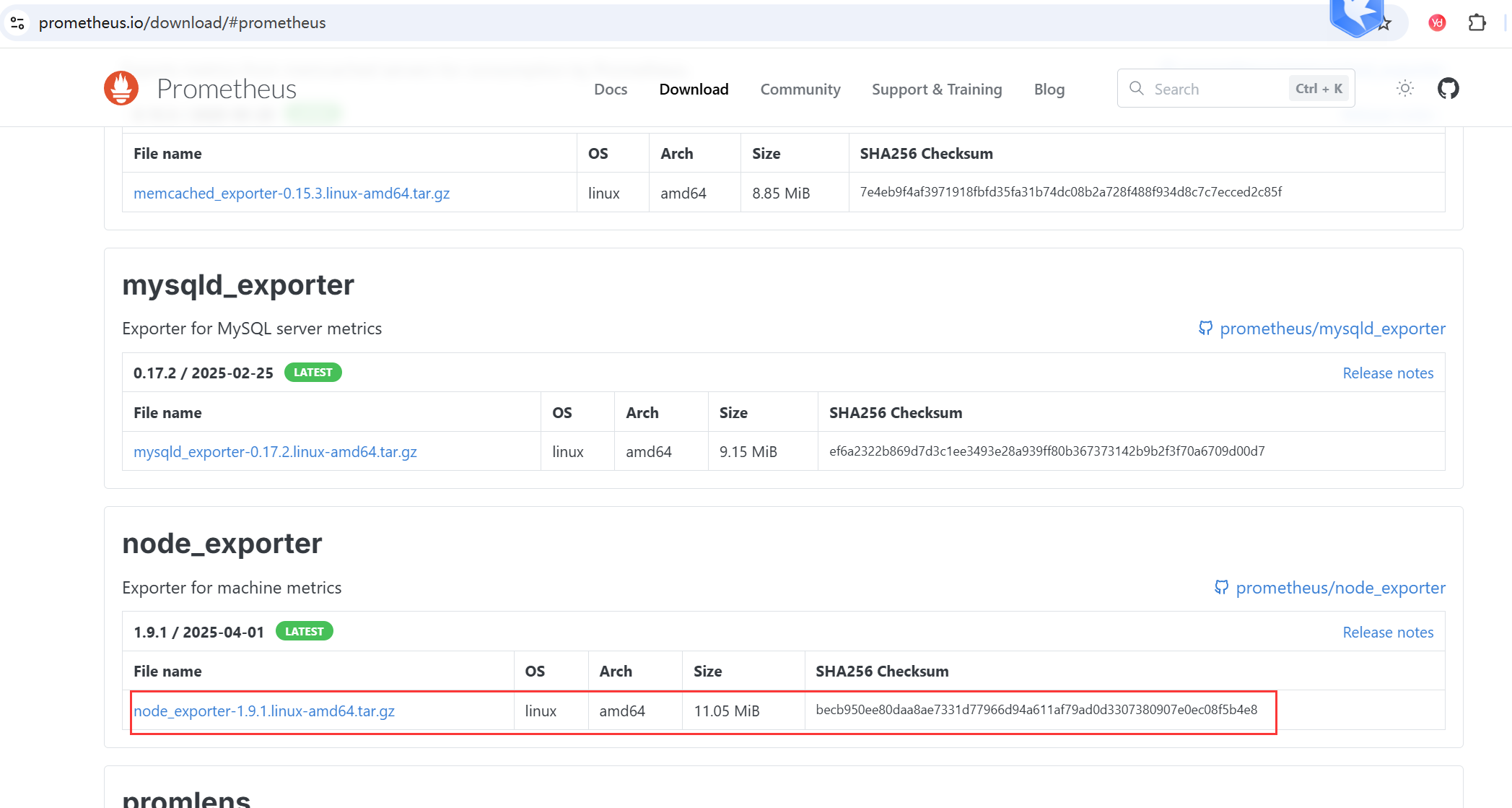Click the red Yd extension icon
This screenshot has width=1512, height=808.
1436,23
